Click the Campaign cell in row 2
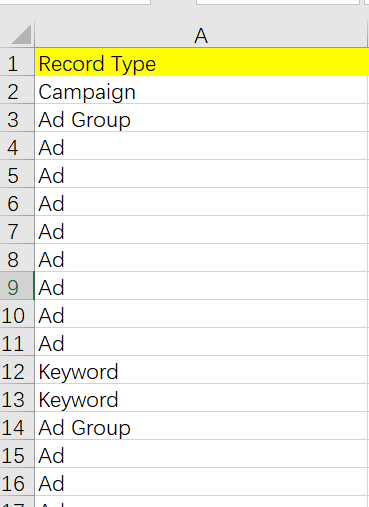This screenshot has height=507, width=369. pyautogui.click(x=202, y=90)
